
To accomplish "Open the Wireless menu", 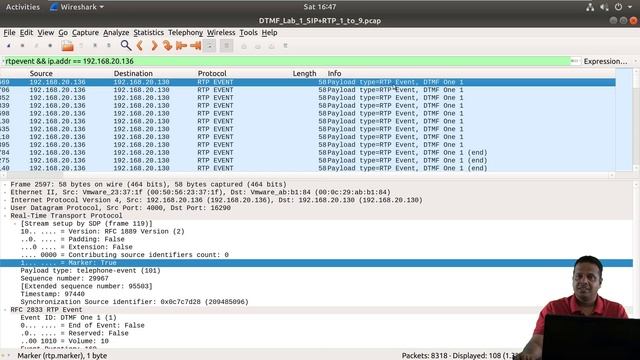I will coord(221,33).
